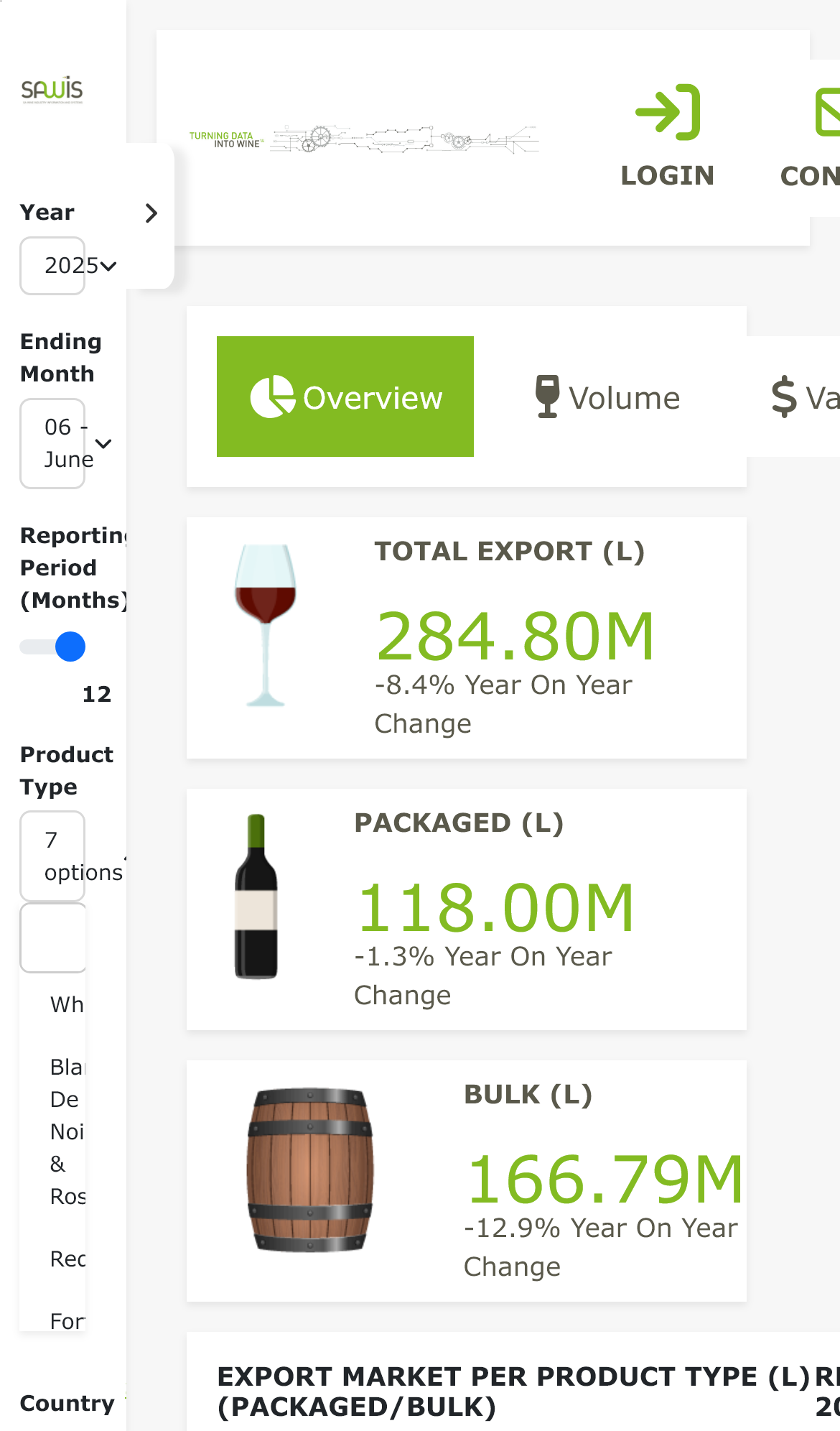Click the green LOGIN arrow icon

point(668,112)
